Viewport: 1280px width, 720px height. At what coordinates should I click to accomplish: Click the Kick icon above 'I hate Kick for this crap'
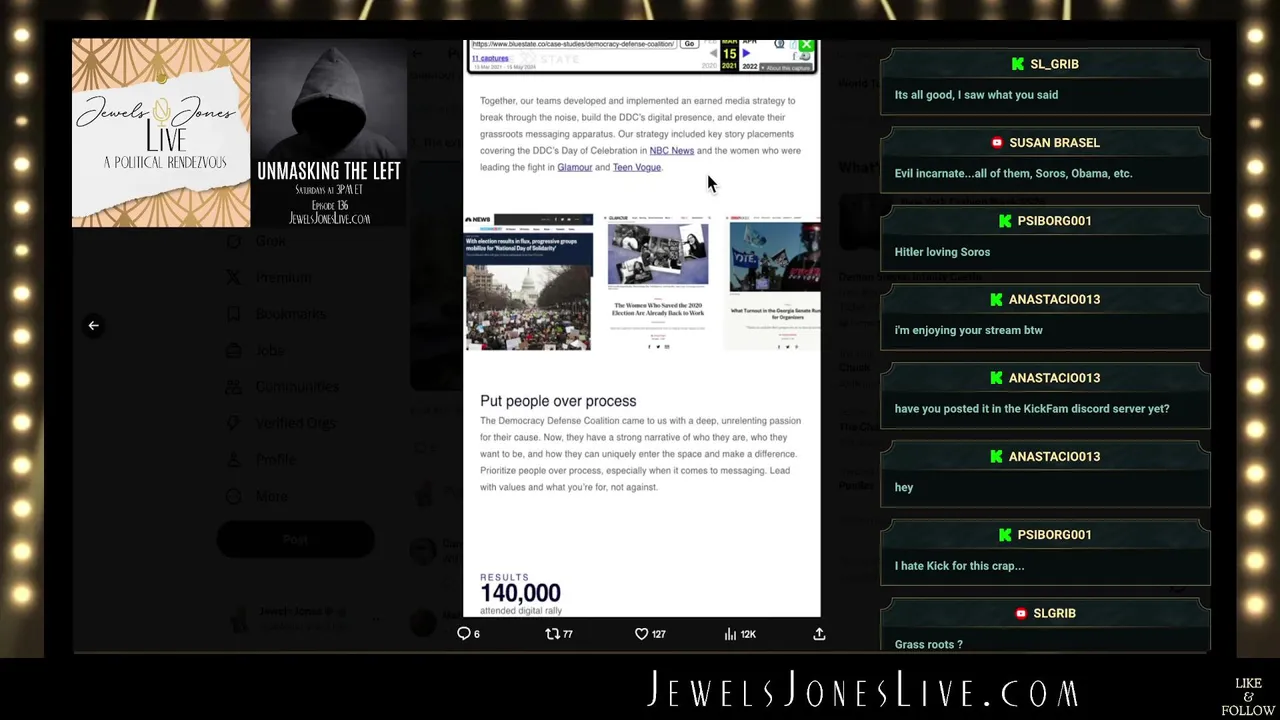point(1005,535)
